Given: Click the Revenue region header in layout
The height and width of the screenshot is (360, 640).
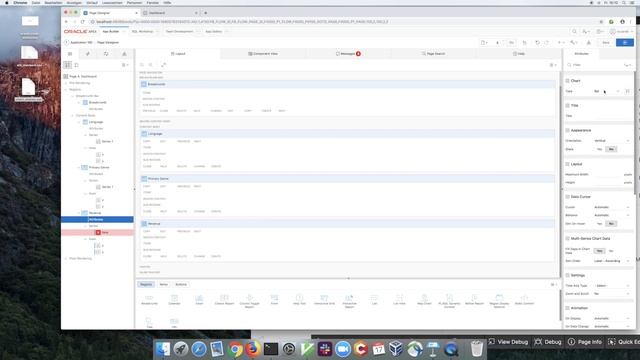Looking at the screenshot, I should [x=347, y=224].
